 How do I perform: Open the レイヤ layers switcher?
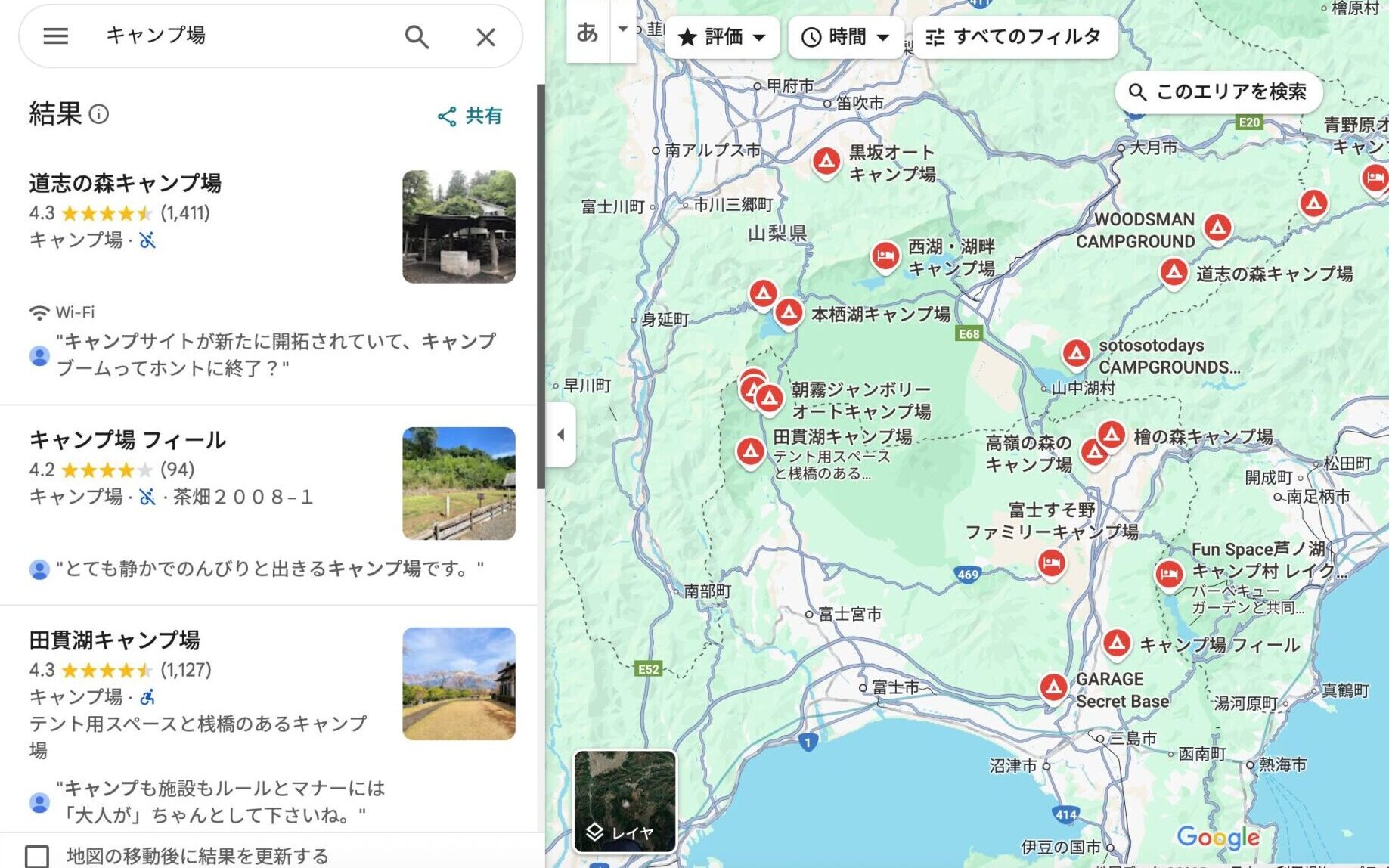click(x=625, y=801)
